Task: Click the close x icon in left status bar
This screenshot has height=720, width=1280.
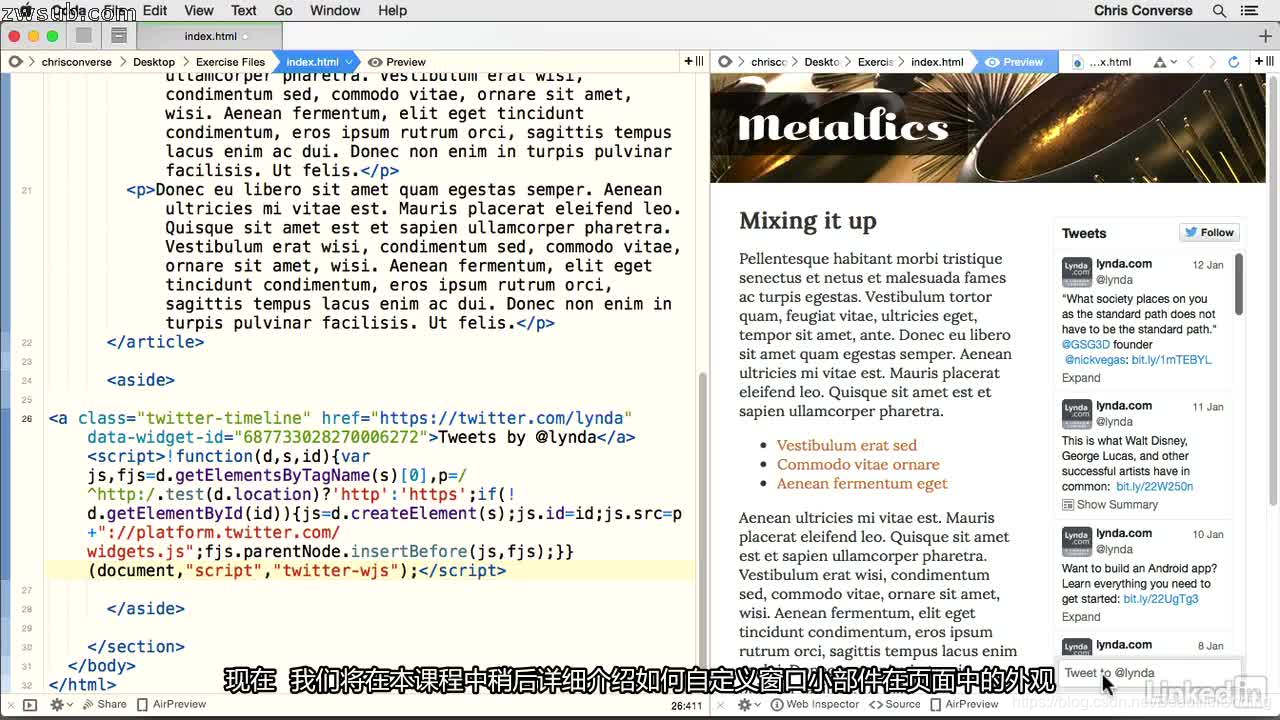Action: pos(9,704)
